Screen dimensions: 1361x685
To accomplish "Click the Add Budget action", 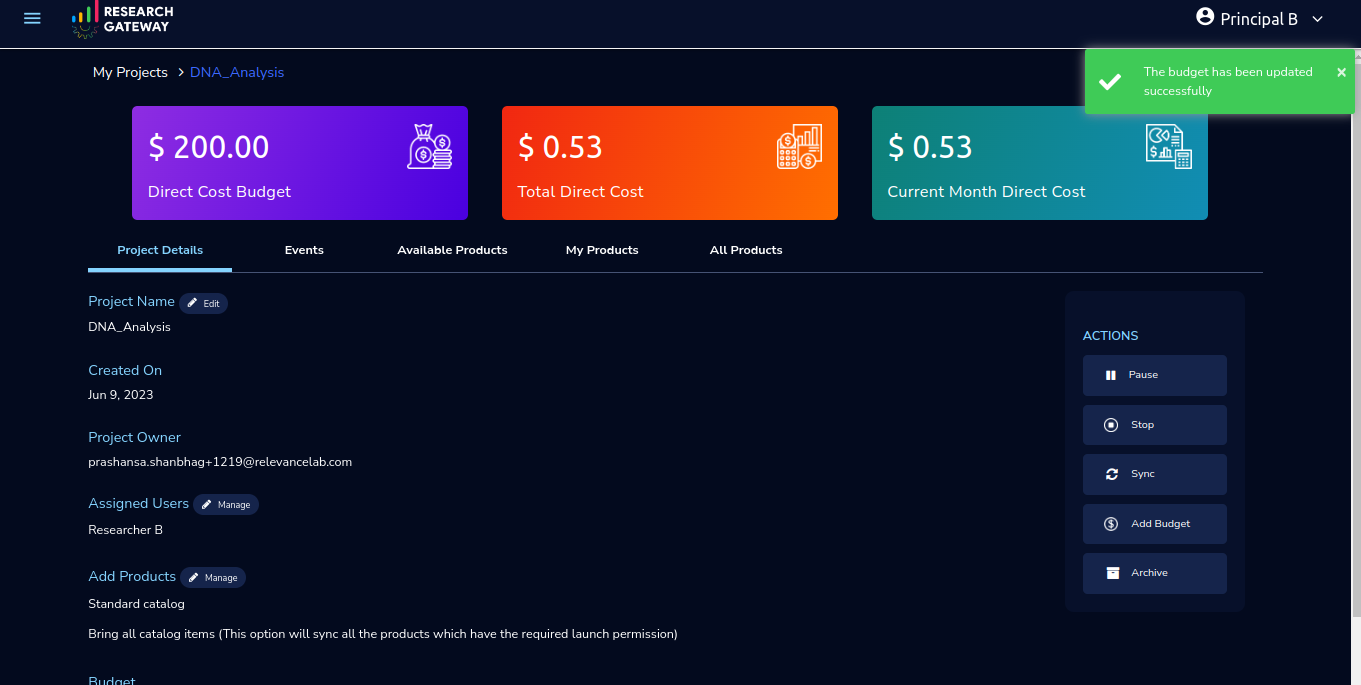I will click(x=1155, y=524).
